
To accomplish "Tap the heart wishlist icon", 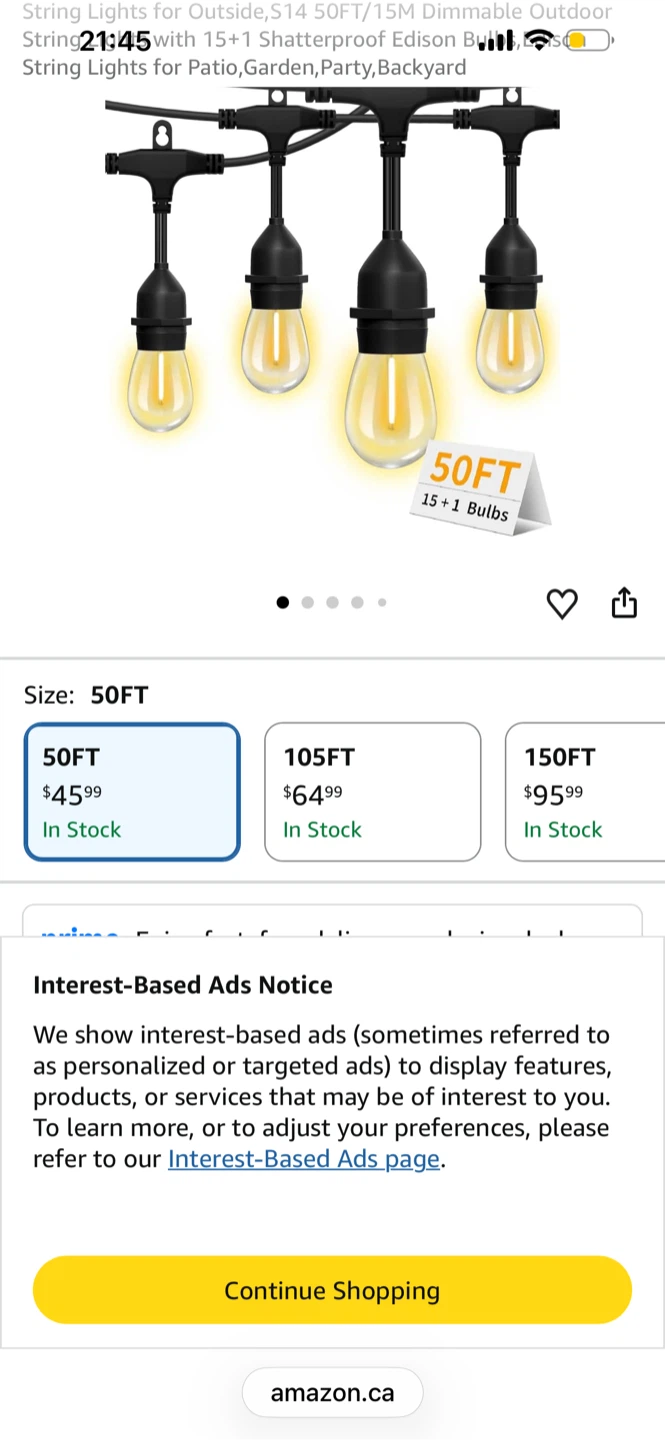I will tap(562, 604).
